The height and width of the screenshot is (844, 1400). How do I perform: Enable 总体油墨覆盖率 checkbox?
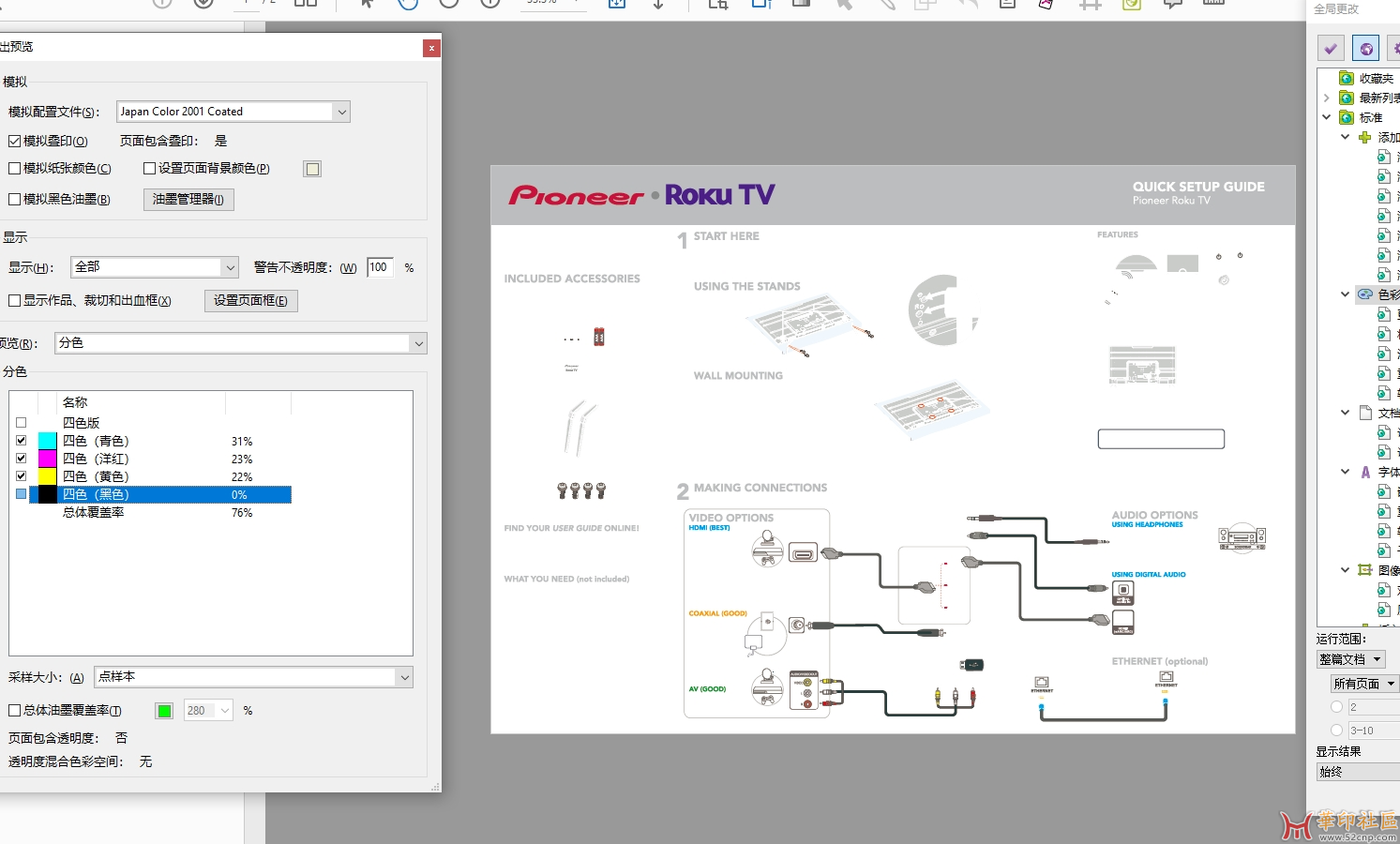[x=15, y=711]
